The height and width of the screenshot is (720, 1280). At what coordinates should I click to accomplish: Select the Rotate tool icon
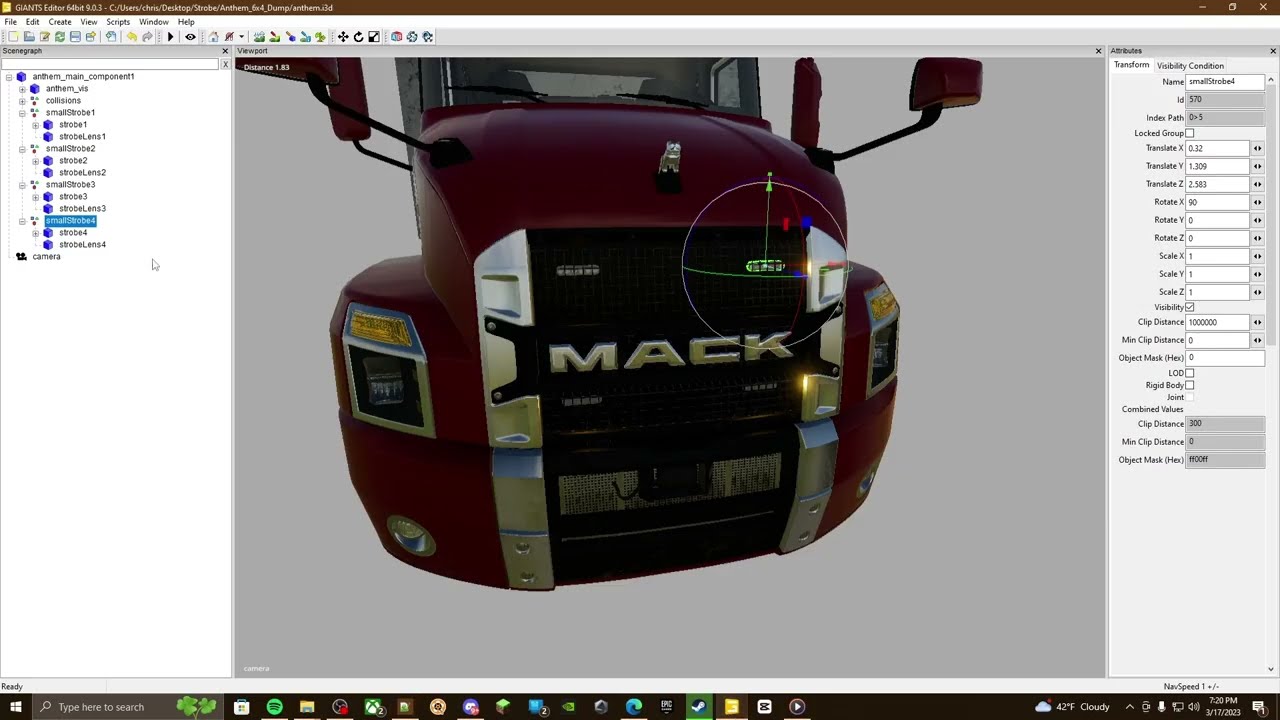point(358,37)
